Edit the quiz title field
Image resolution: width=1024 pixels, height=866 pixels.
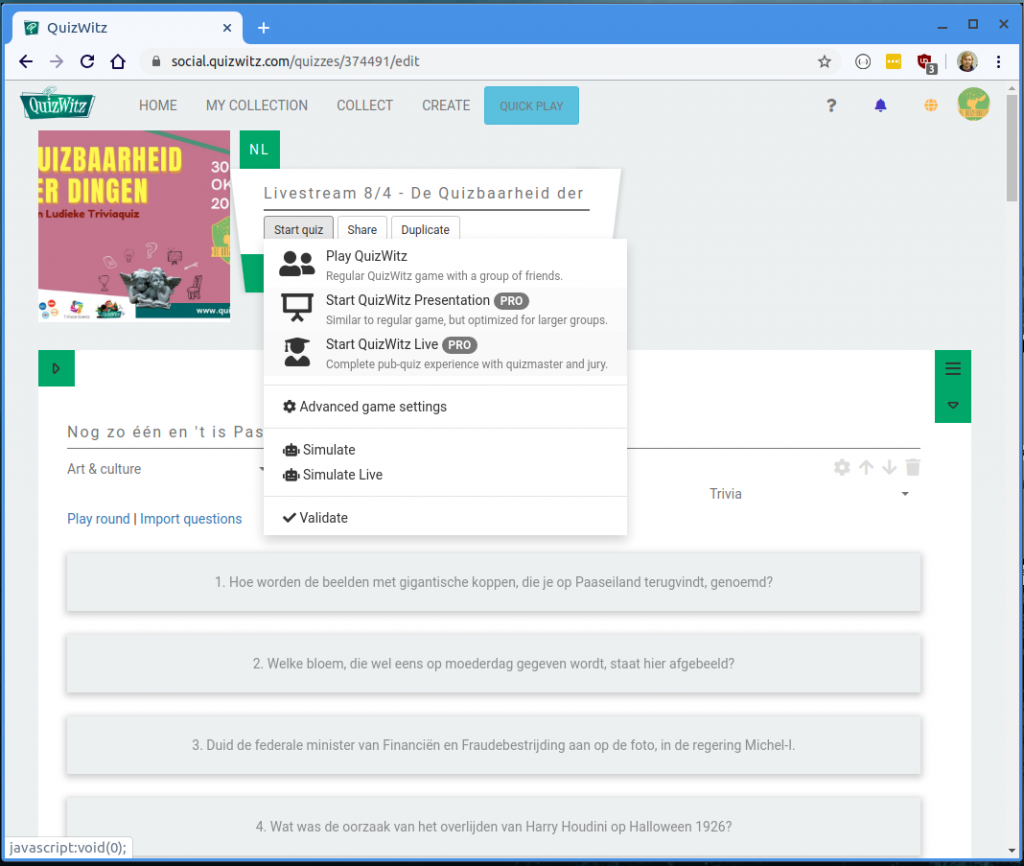tap(426, 193)
